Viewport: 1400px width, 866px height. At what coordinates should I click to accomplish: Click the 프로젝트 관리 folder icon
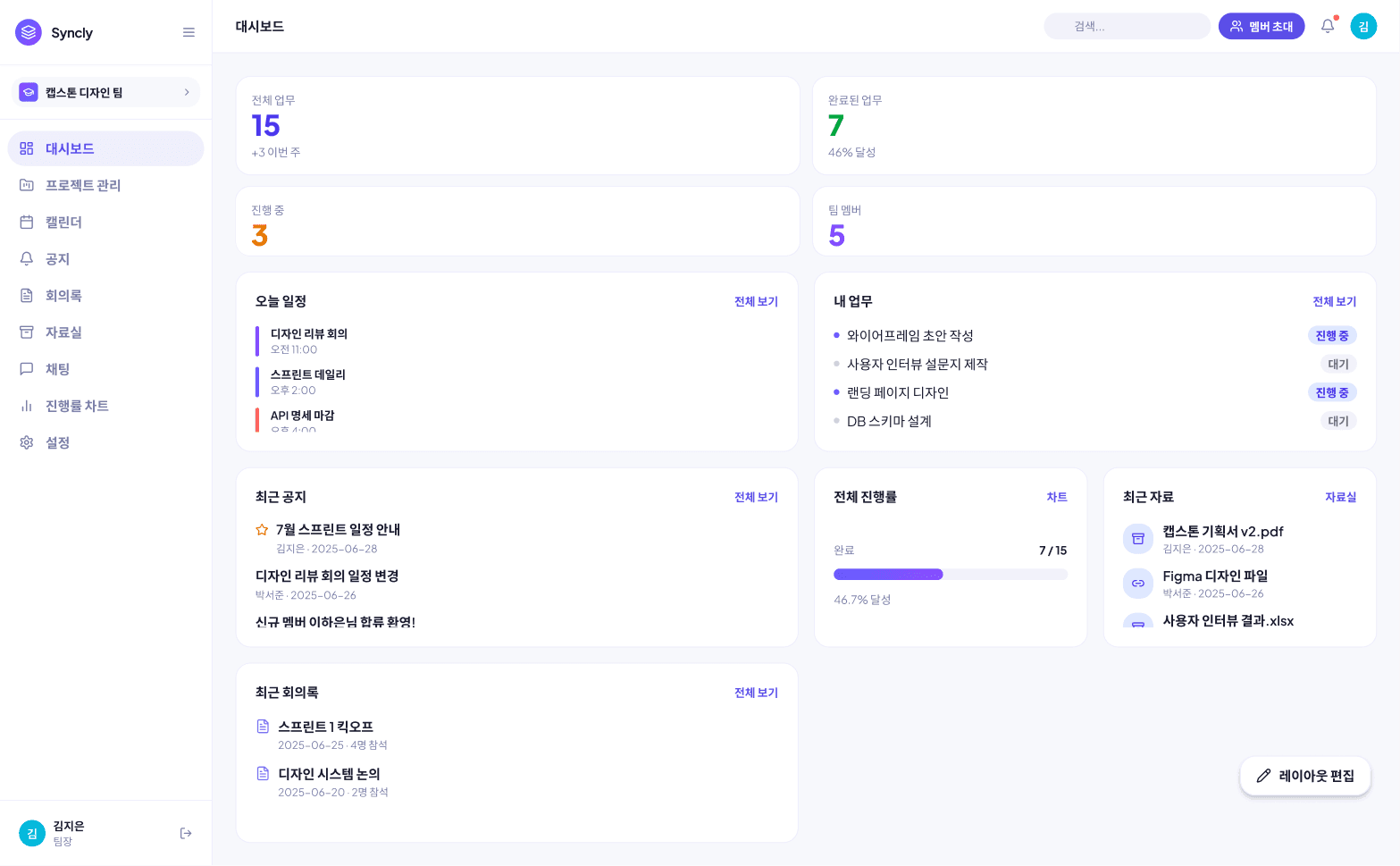click(27, 185)
